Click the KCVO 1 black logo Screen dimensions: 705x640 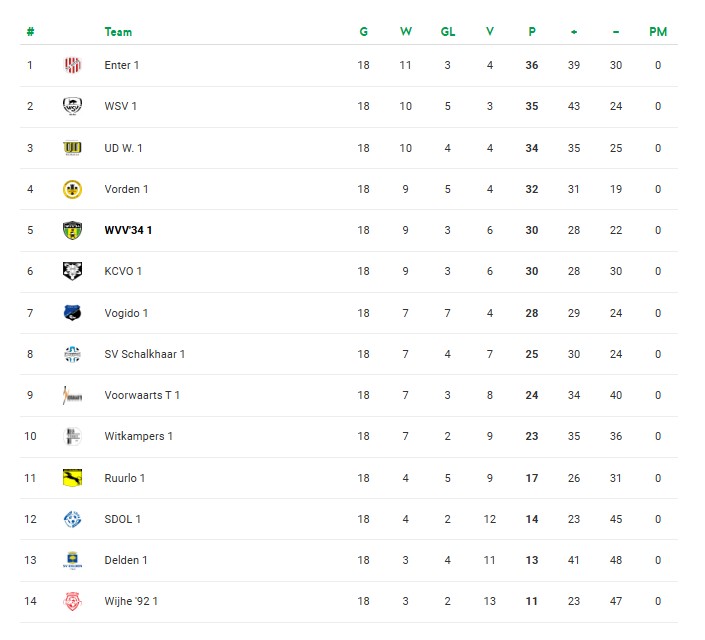point(72,271)
